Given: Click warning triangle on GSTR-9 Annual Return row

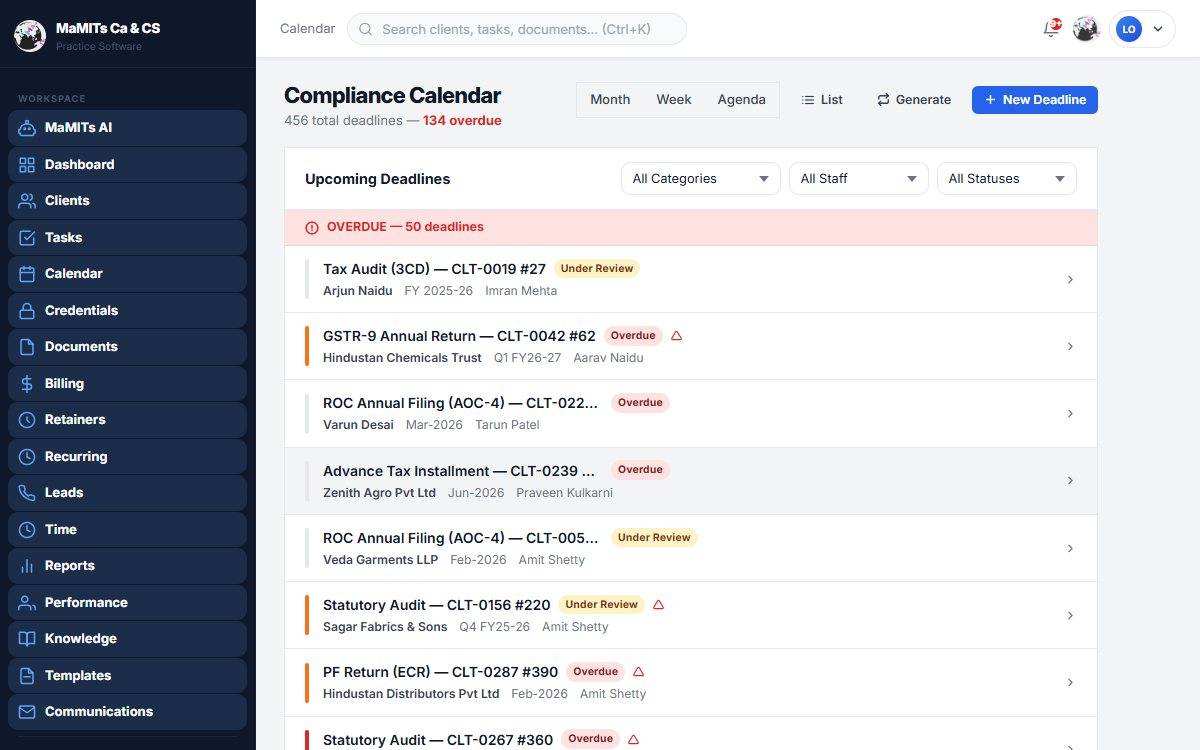Looking at the screenshot, I should pyautogui.click(x=676, y=336).
